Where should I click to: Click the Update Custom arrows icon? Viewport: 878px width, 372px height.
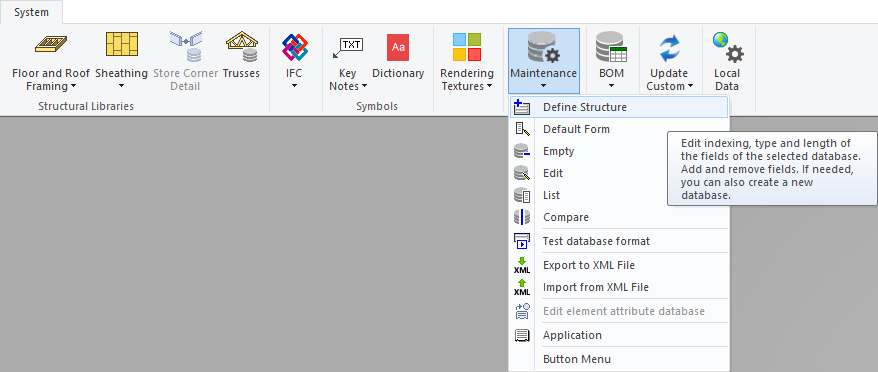point(670,47)
